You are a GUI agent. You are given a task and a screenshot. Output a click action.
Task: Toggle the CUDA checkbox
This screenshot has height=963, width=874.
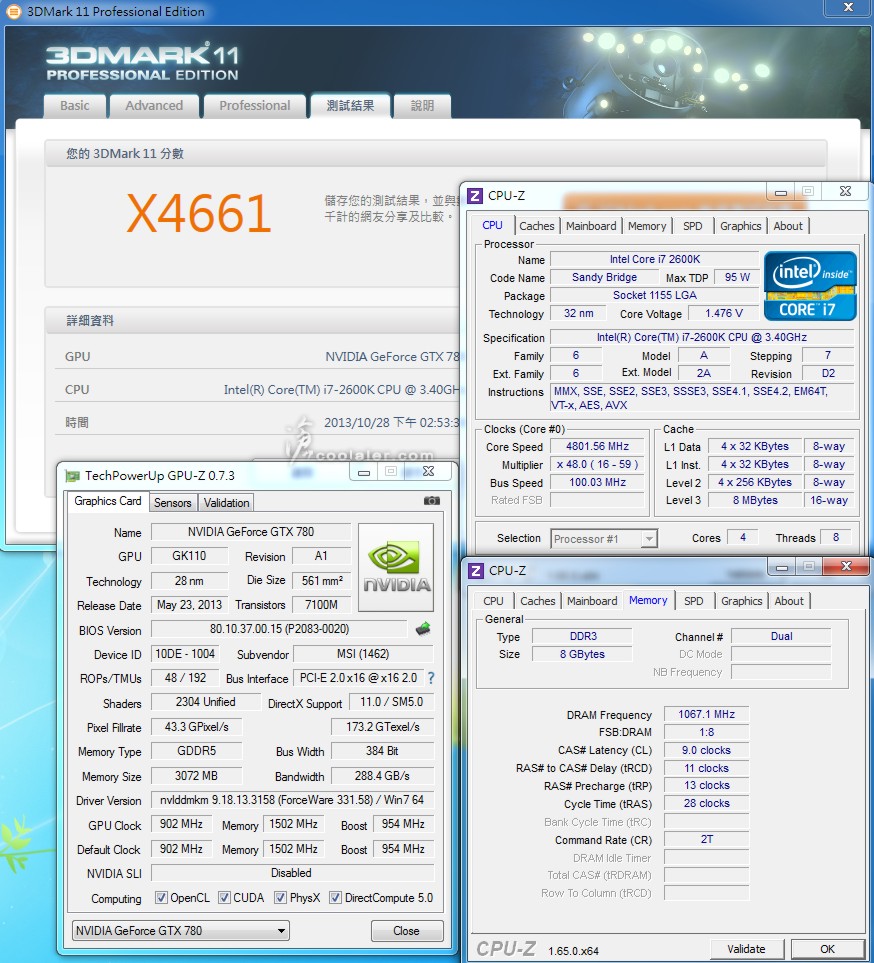pos(224,897)
